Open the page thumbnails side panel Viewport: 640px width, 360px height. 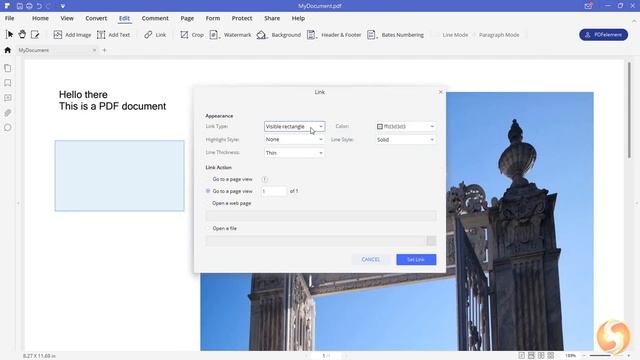pyautogui.click(x=8, y=68)
